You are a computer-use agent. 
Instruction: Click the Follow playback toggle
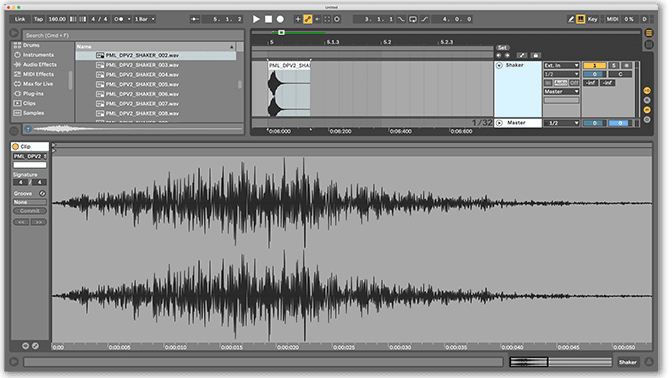(195, 19)
